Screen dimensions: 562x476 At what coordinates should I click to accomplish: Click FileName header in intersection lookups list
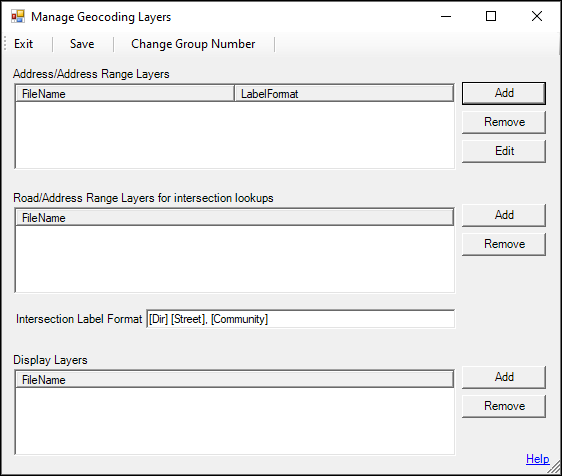coord(235,218)
